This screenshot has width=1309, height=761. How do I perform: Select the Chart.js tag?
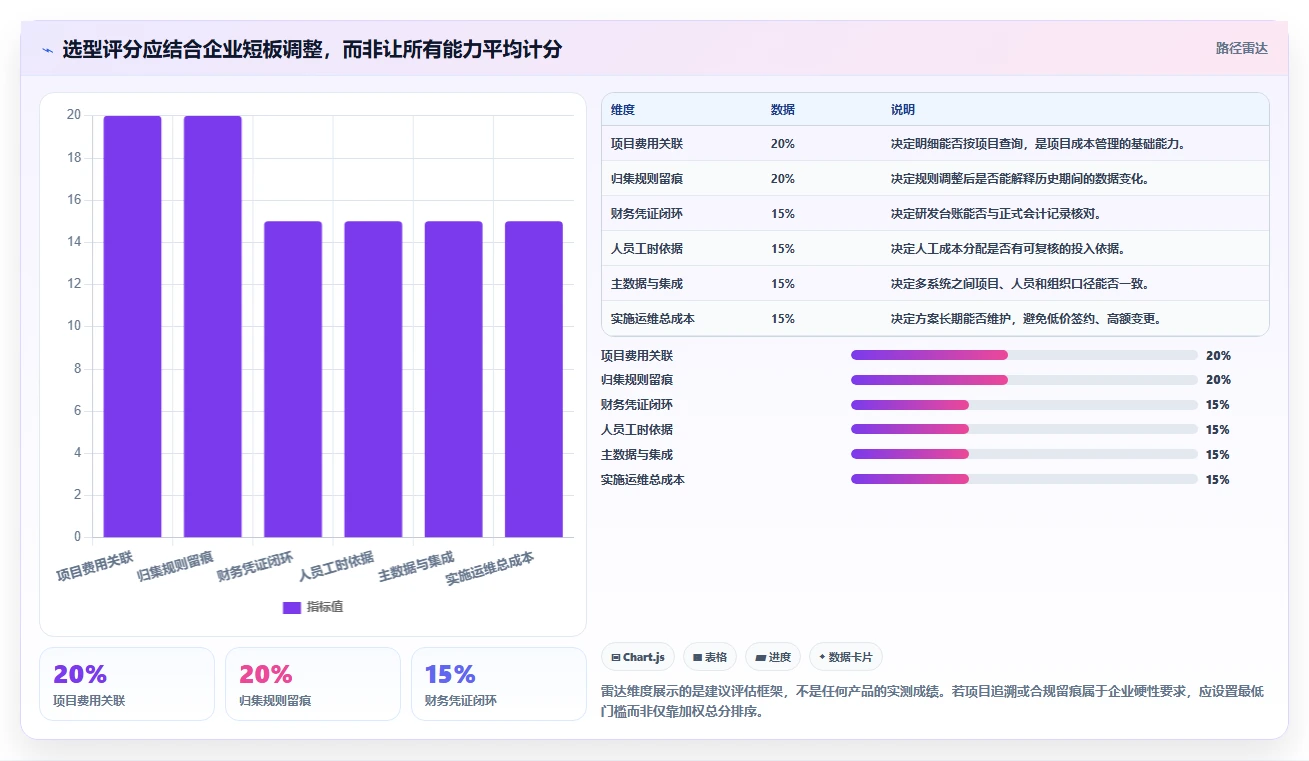click(638, 657)
